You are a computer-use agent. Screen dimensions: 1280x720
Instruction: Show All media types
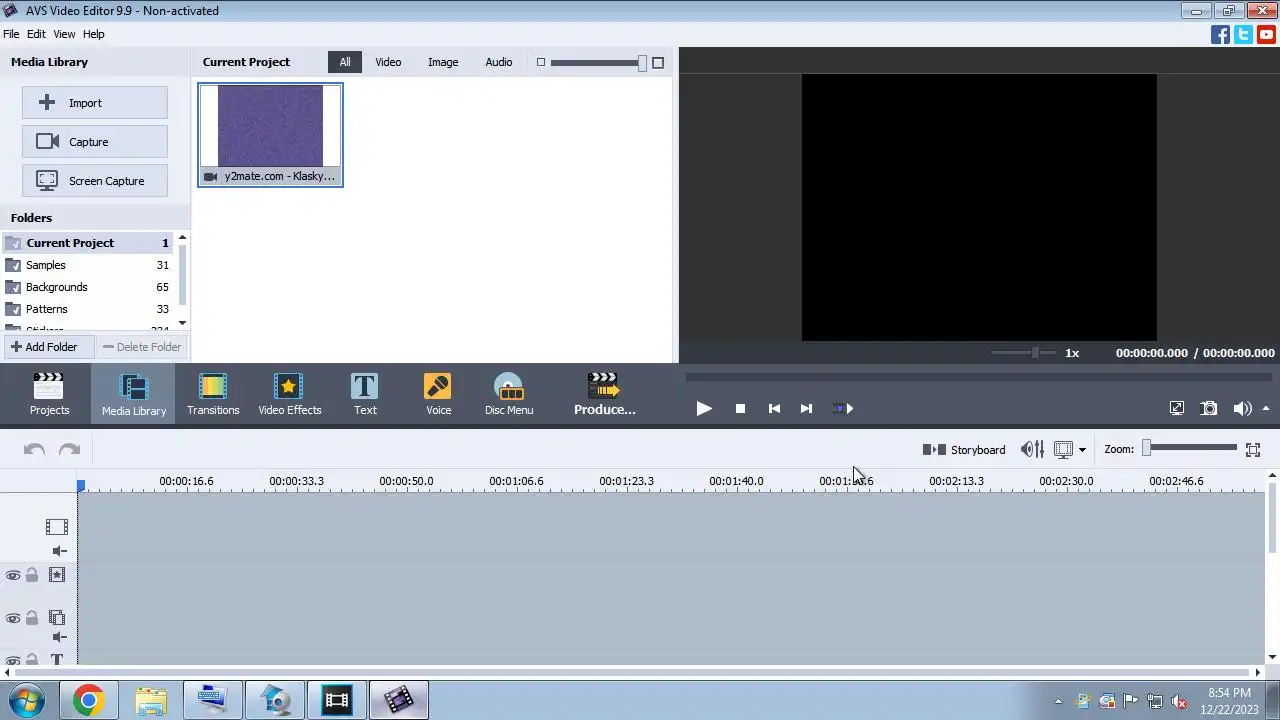point(344,62)
